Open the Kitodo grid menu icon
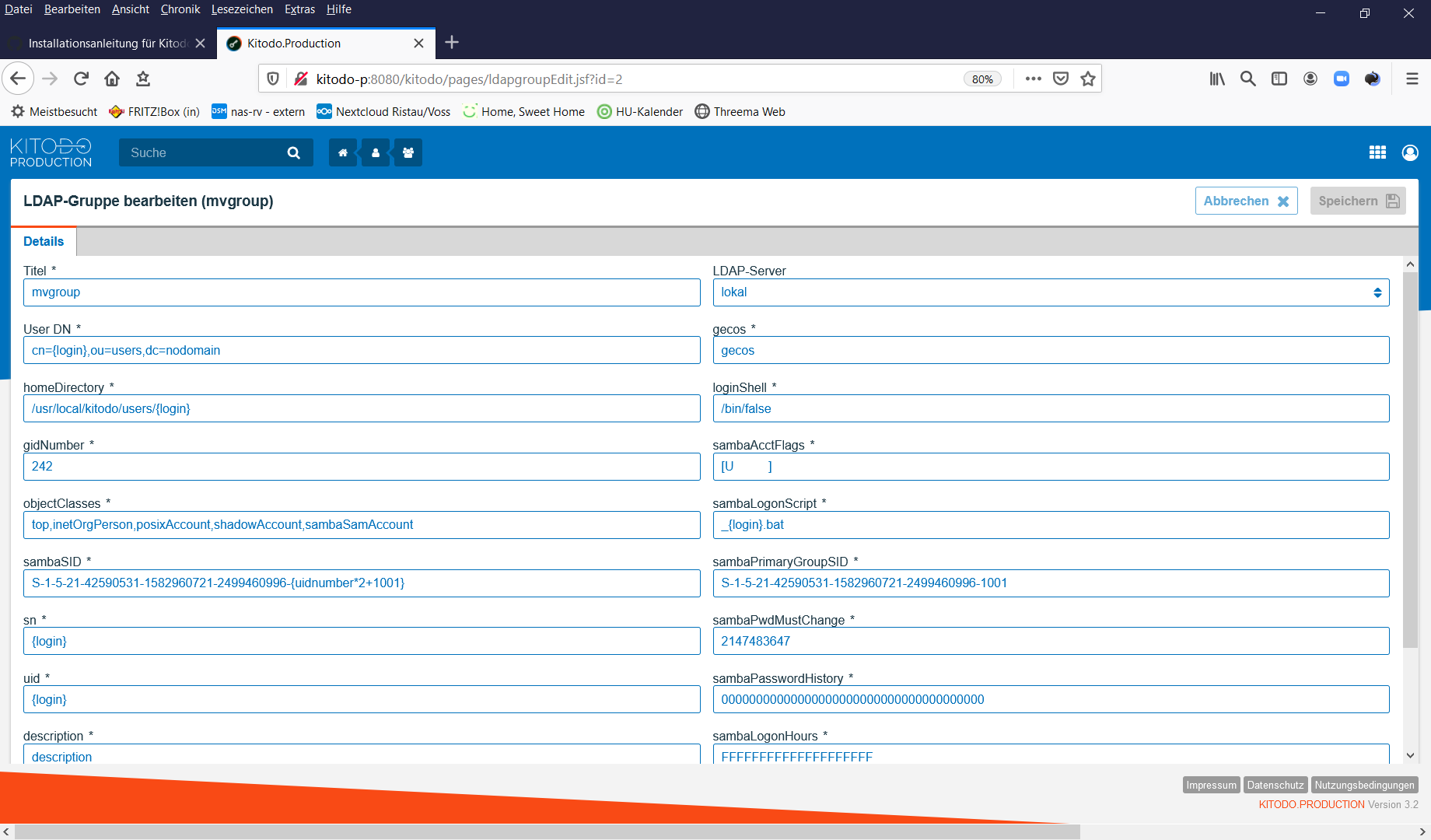1431x840 pixels. coord(1377,152)
